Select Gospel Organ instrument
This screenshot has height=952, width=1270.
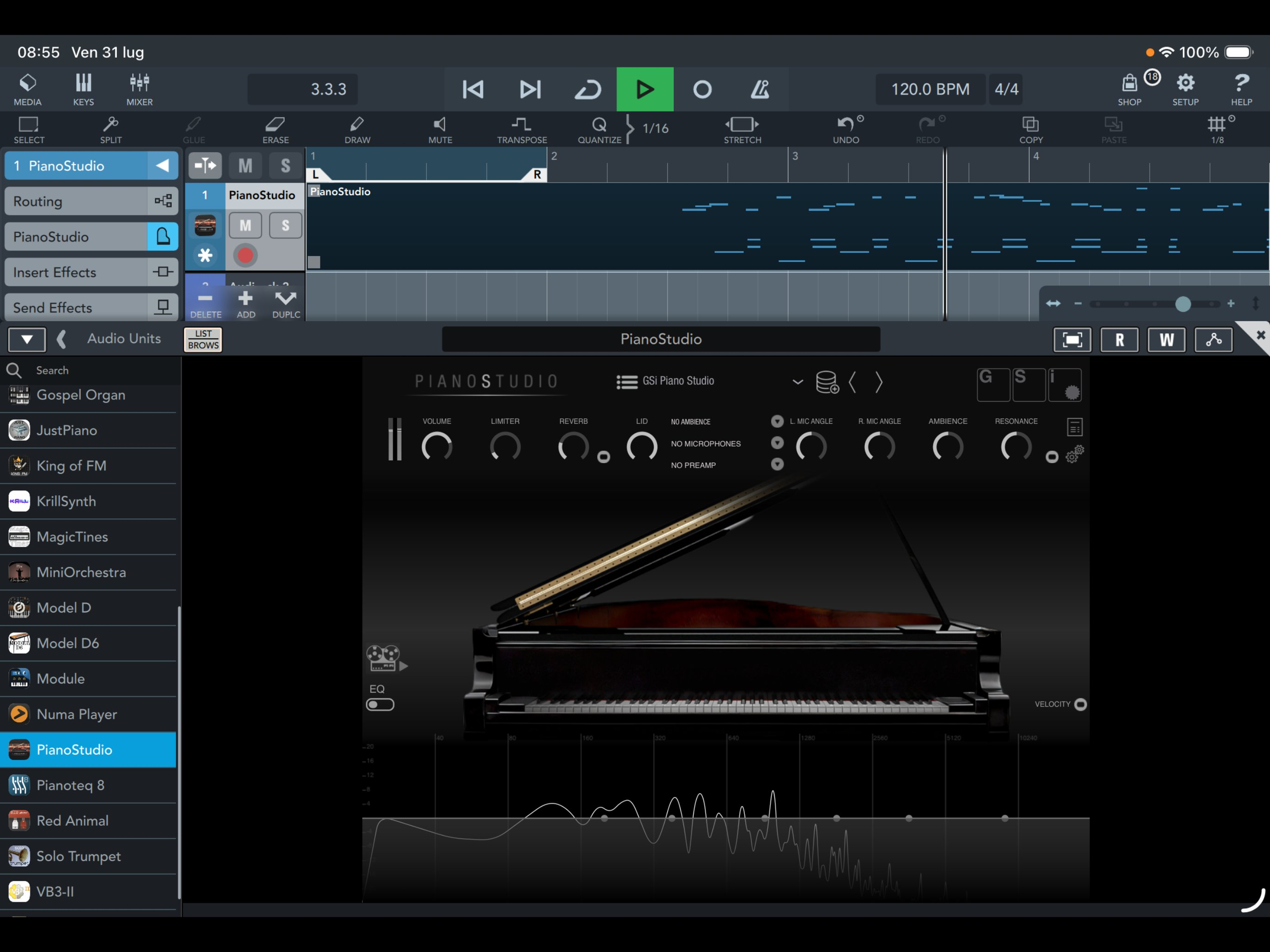click(x=89, y=395)
